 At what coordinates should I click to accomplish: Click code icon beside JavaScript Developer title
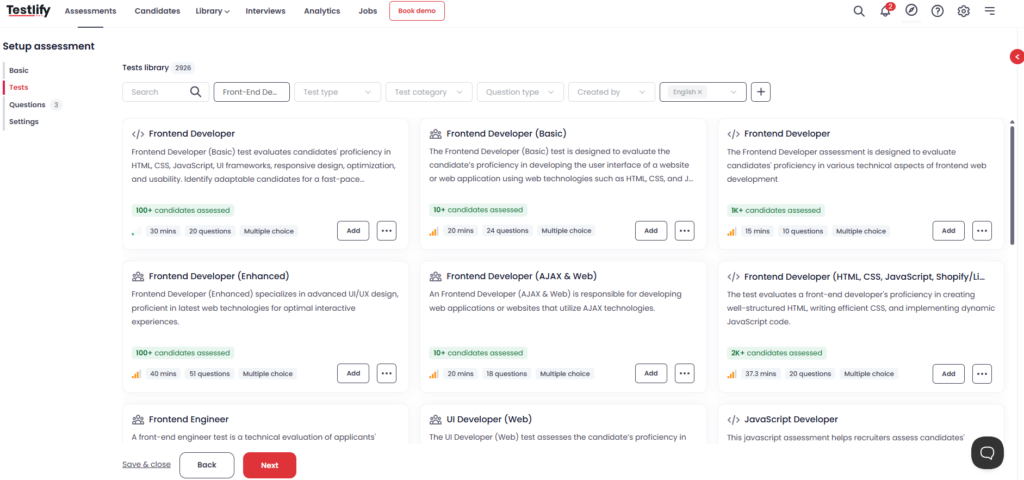[x=733, y=419]
